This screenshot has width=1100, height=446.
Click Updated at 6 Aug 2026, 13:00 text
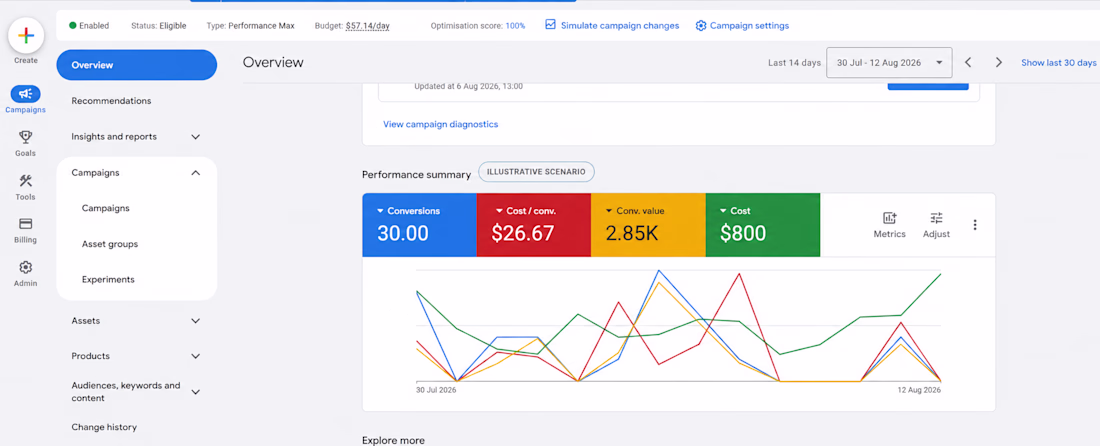click(469, 86)
